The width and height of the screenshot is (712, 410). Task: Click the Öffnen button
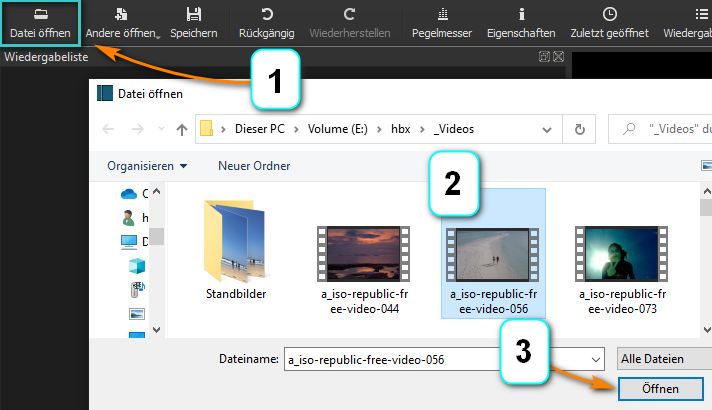[661, 389]
